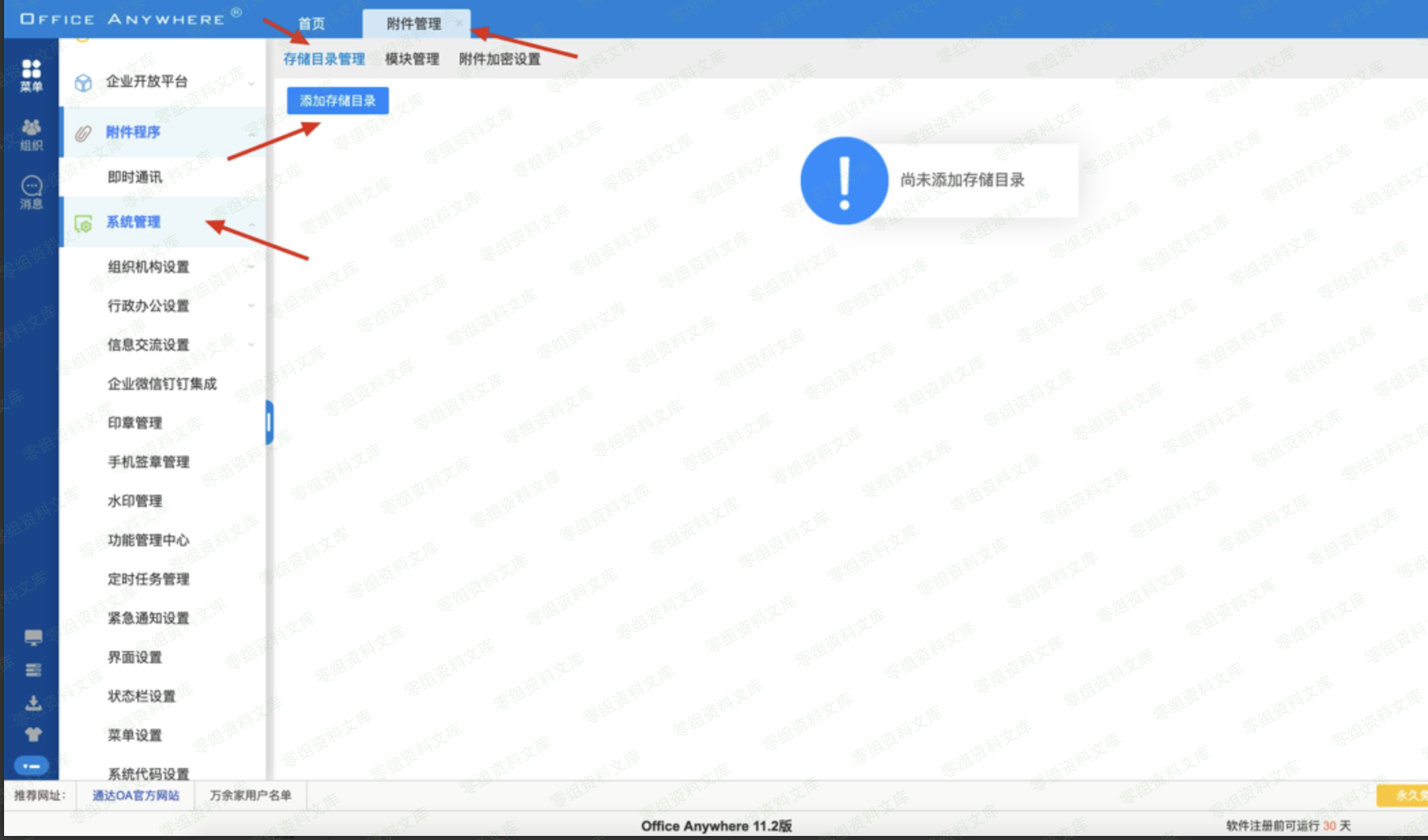Click the 添加存储目录 button
Viewport: 1428px width, 840px height.
(x=338, y=101)
